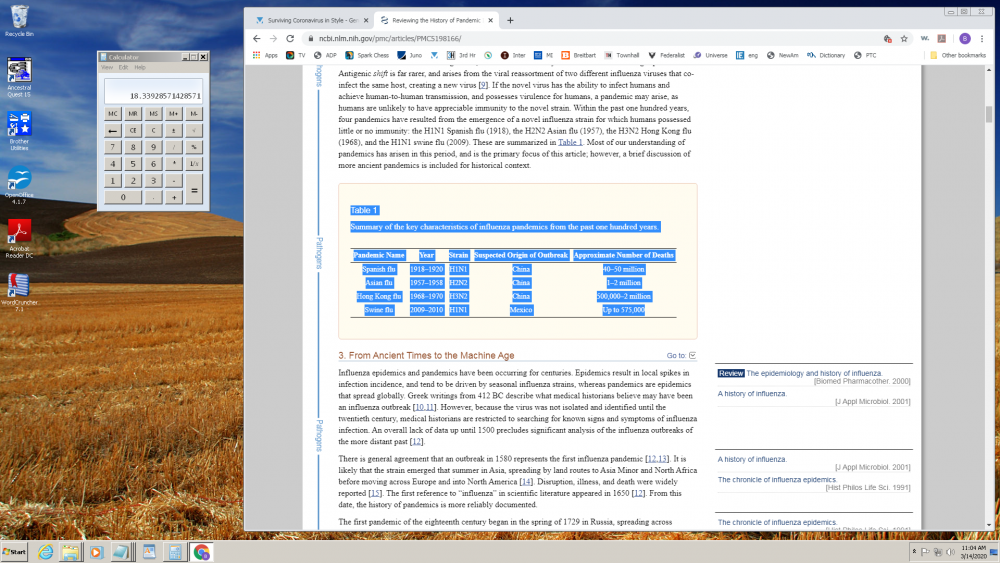Click the percent button in Calculator
Screen dimensions: 1000x563
194,147
